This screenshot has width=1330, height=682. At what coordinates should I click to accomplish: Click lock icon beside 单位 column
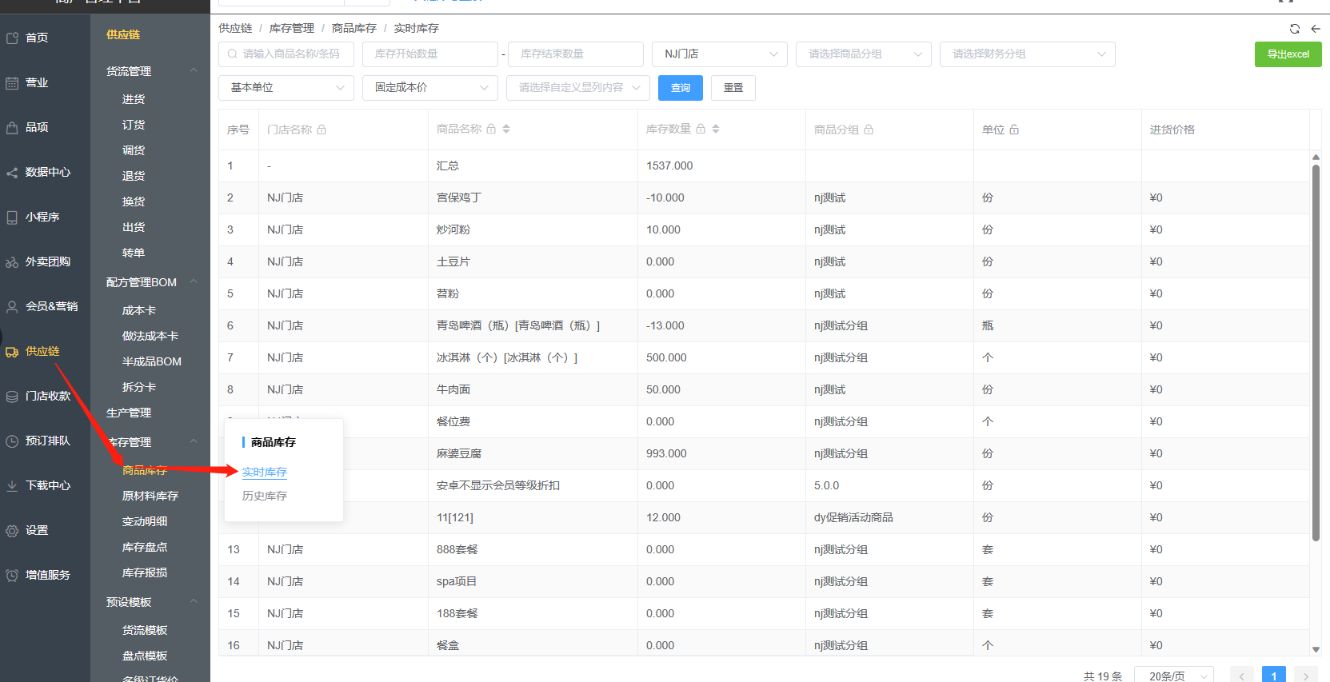[x=1014, y=130]
